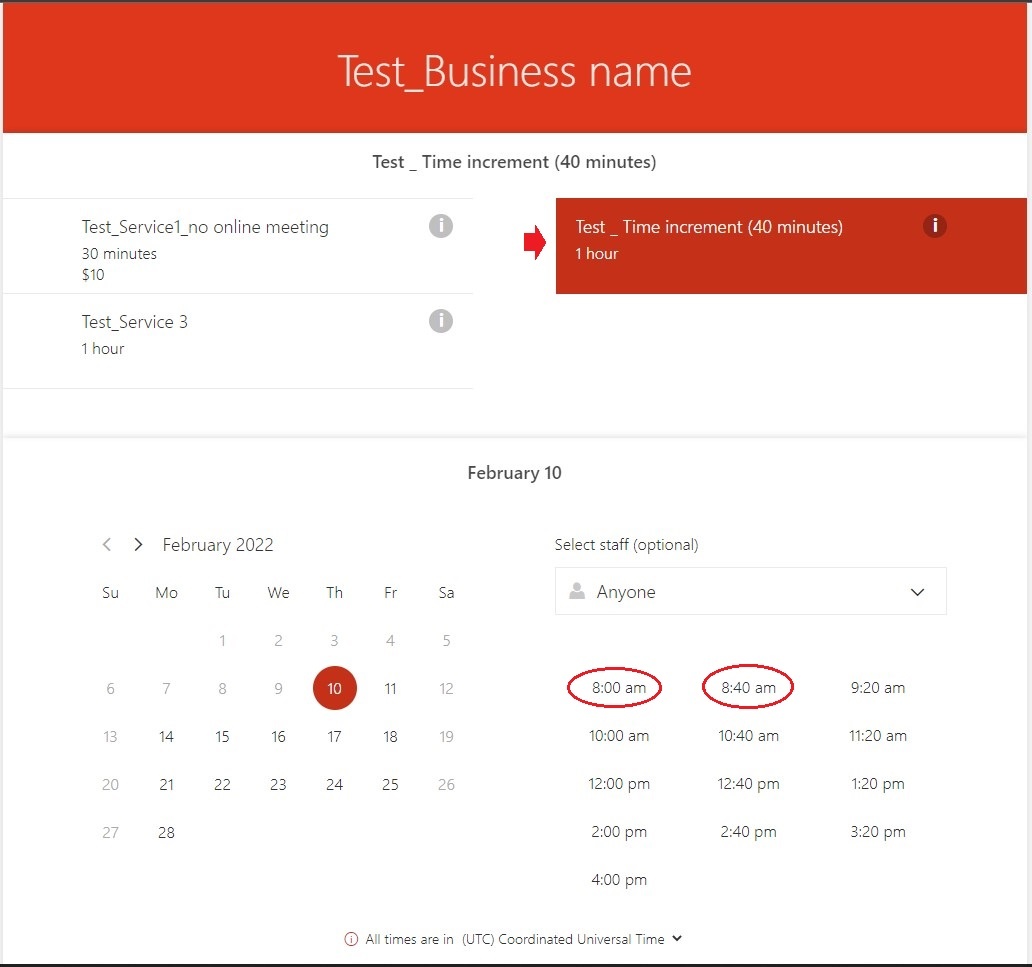Select 12:40 pm time slot

click(x=748, y=783)
